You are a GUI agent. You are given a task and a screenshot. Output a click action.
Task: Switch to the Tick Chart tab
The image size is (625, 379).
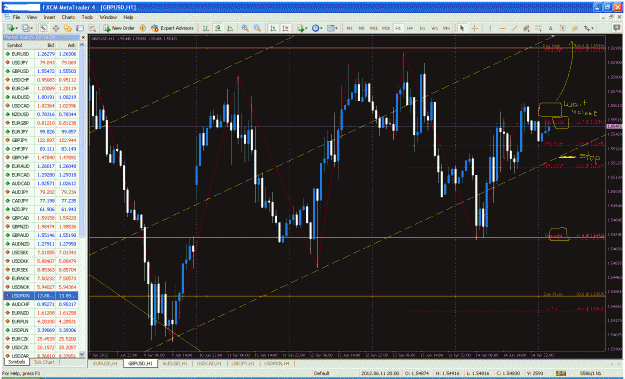44,362
